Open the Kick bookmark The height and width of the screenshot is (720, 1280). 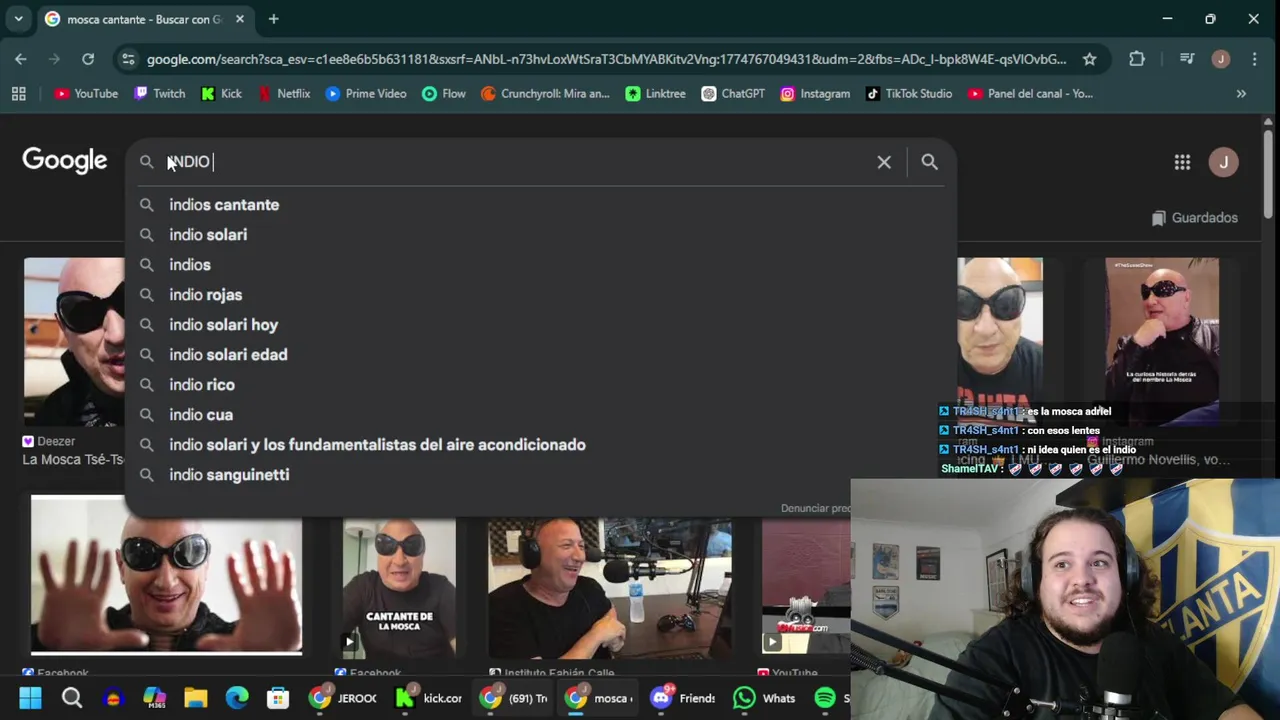click(221, 93)
